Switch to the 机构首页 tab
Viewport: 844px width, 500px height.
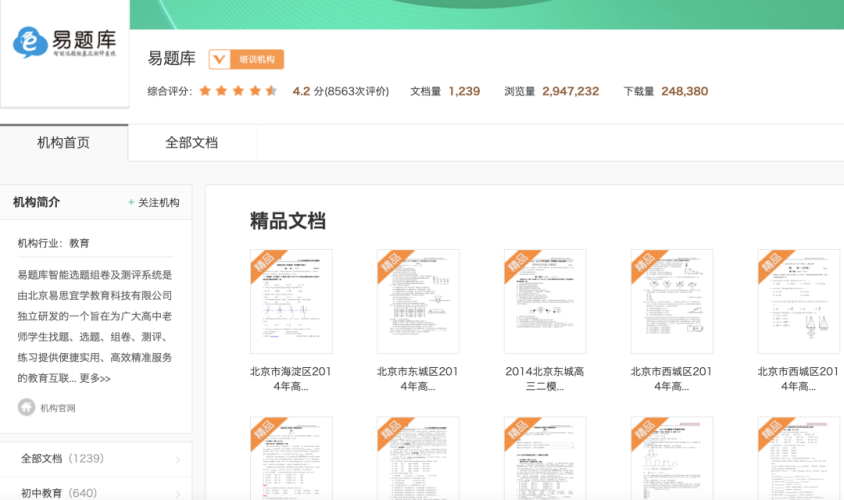tap(64, 143)
